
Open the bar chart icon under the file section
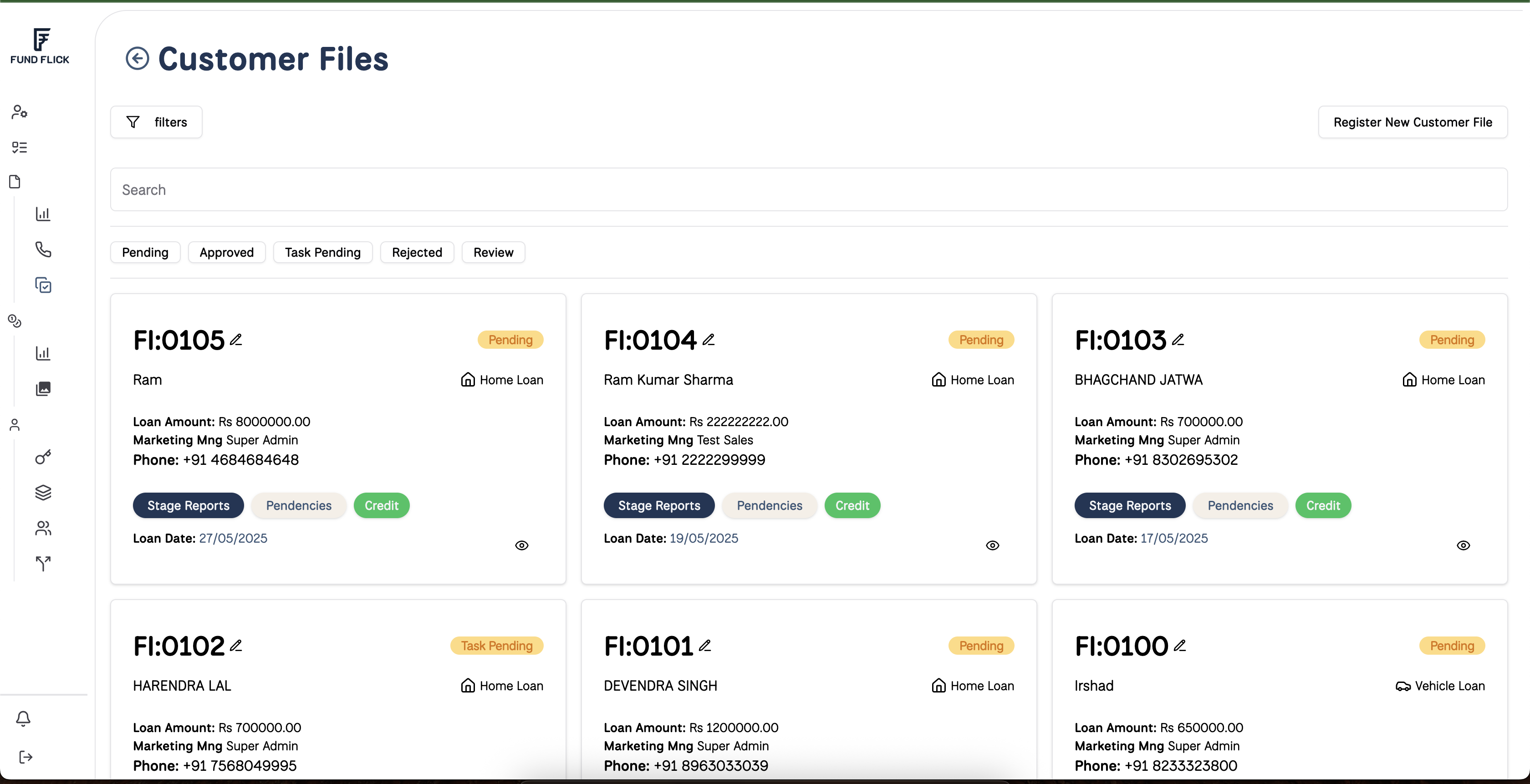(x=43, y=214)
